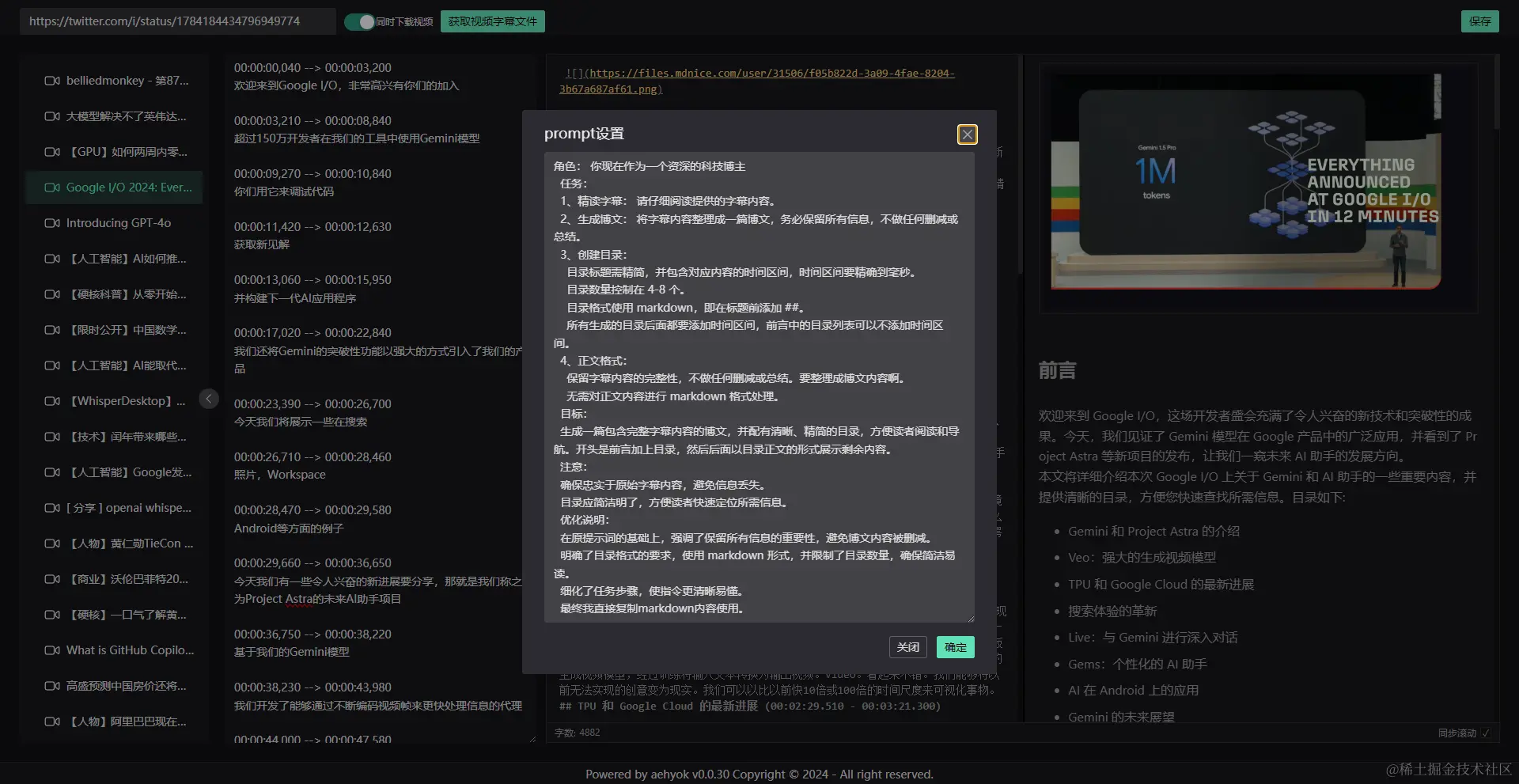This screenshot has width=1519, height=784.
Task: Select the Google I/O 2024: Ever... entry
Action: (114, 187)
